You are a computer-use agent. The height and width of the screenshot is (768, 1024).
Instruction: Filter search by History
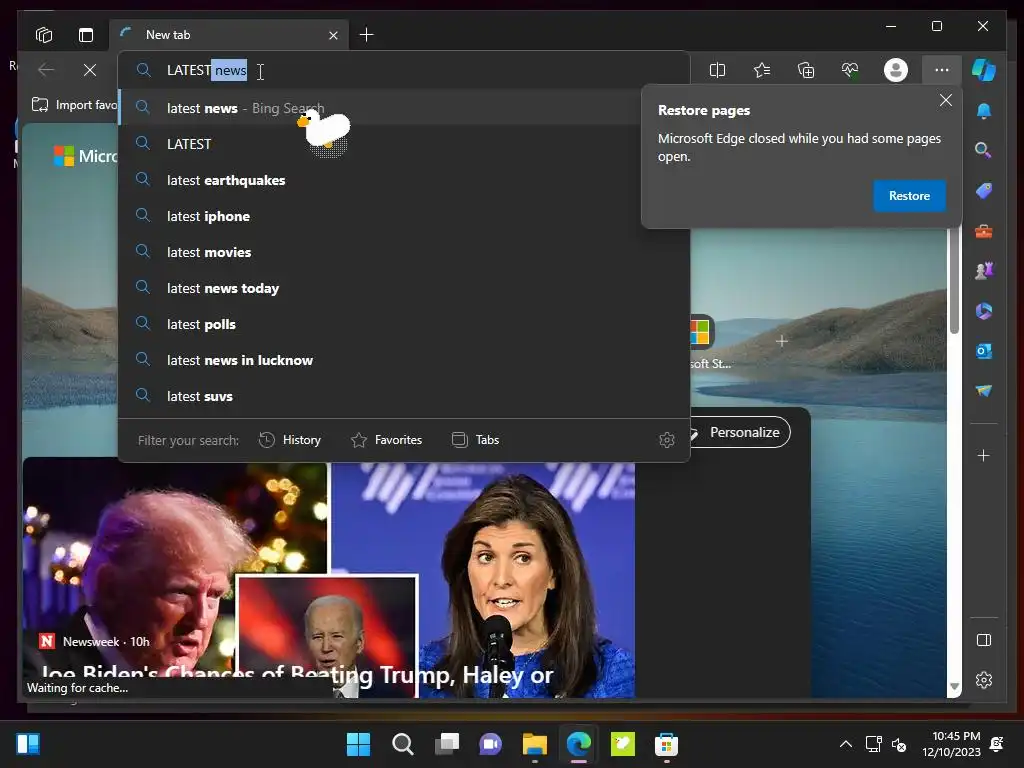[290, 440]
